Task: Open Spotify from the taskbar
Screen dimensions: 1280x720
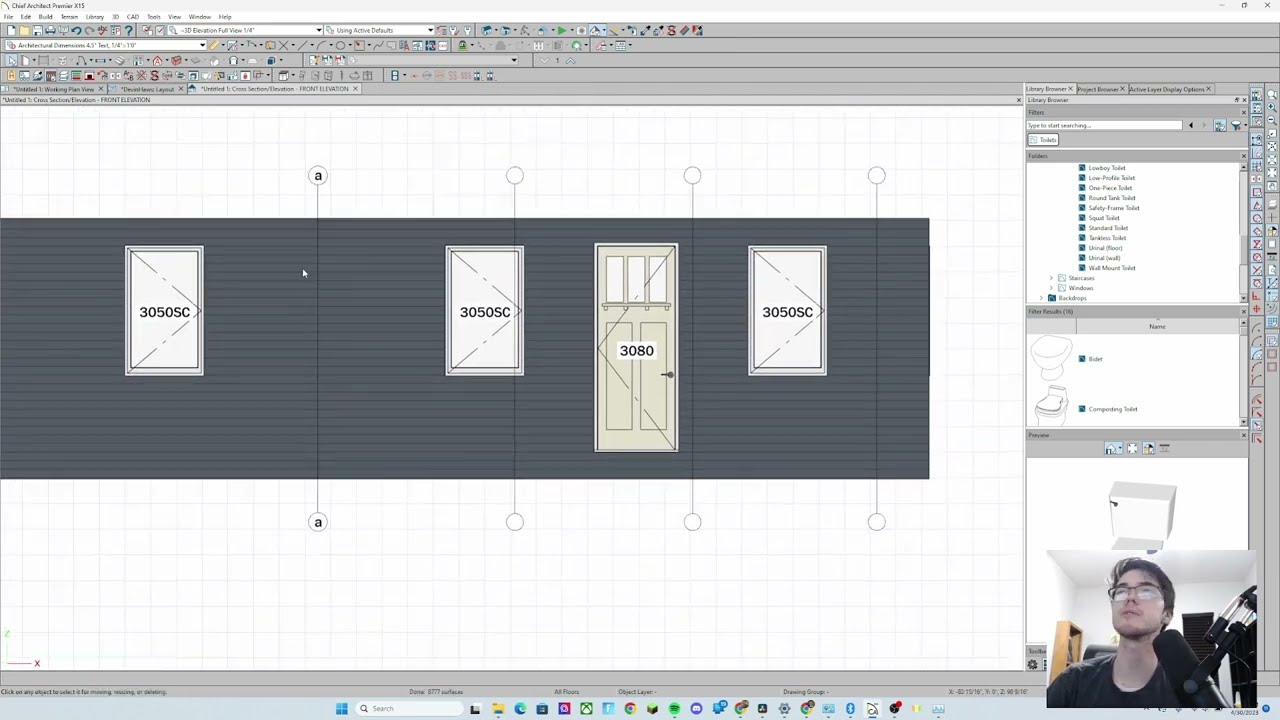Action: [674, 708]
